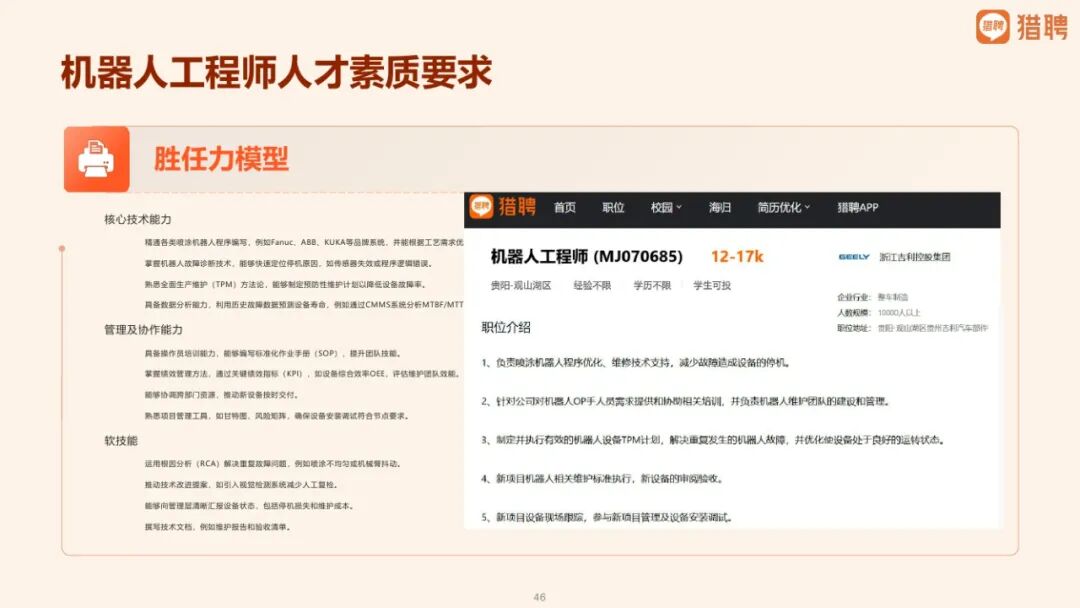Click job duty 5 about 设备现场跟踪

point(607,517)
